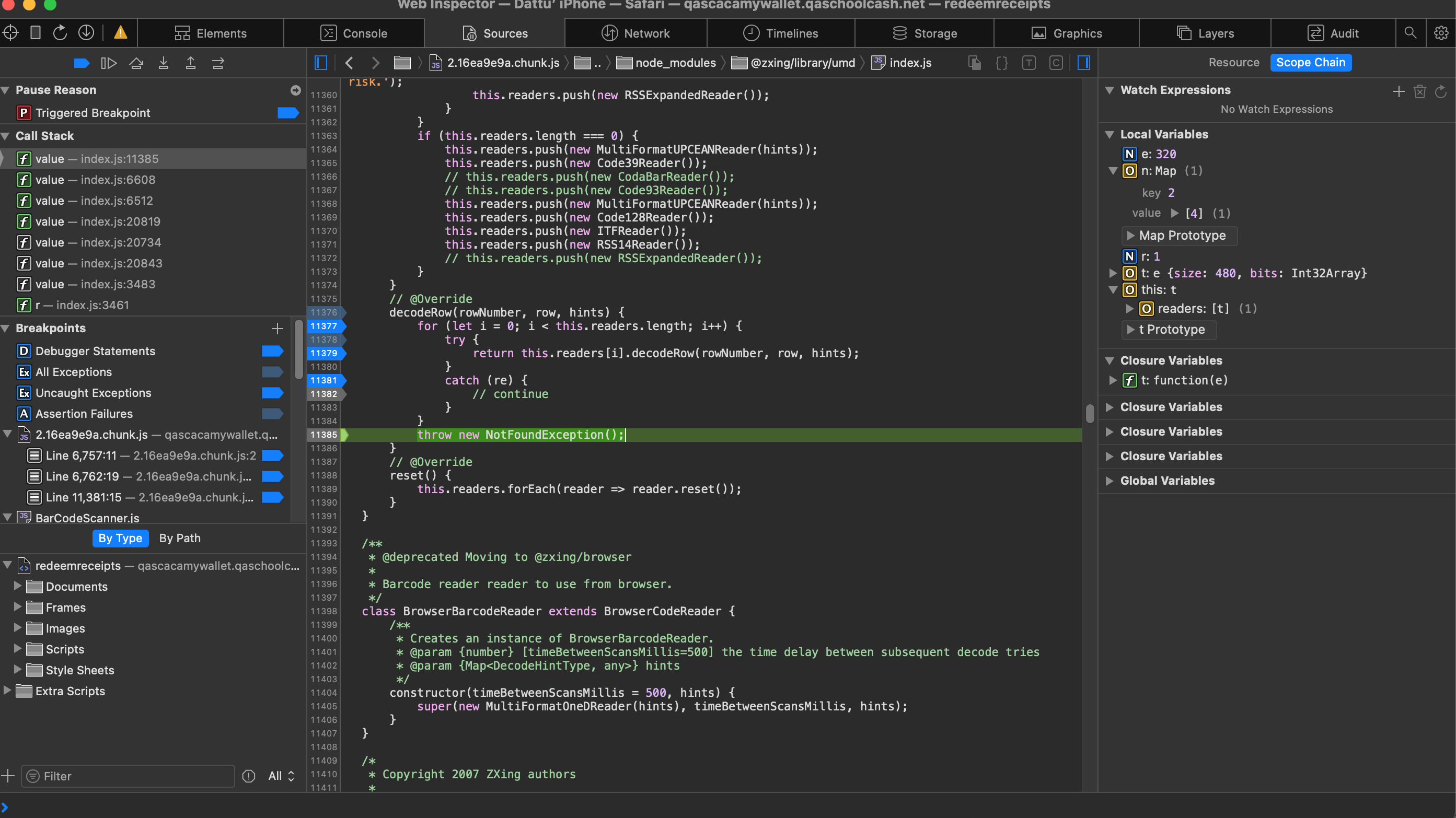
Task: Step into the function call icon
Action: tap(164, 63)
